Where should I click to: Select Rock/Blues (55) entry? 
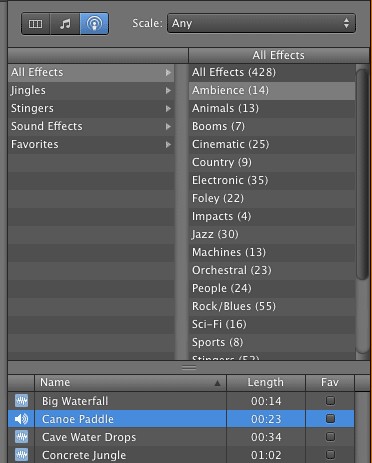coord(272,306)
